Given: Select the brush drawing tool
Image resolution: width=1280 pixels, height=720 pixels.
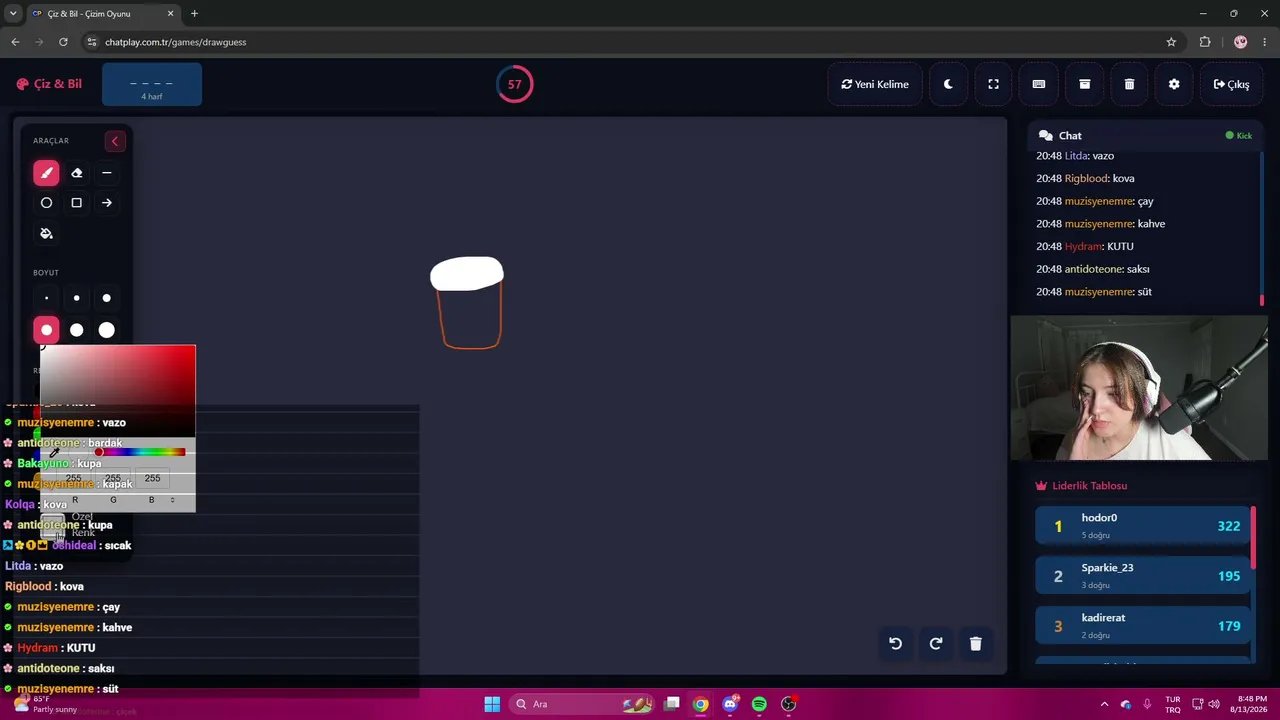Looking at the screenshot, I should (46, 173).
